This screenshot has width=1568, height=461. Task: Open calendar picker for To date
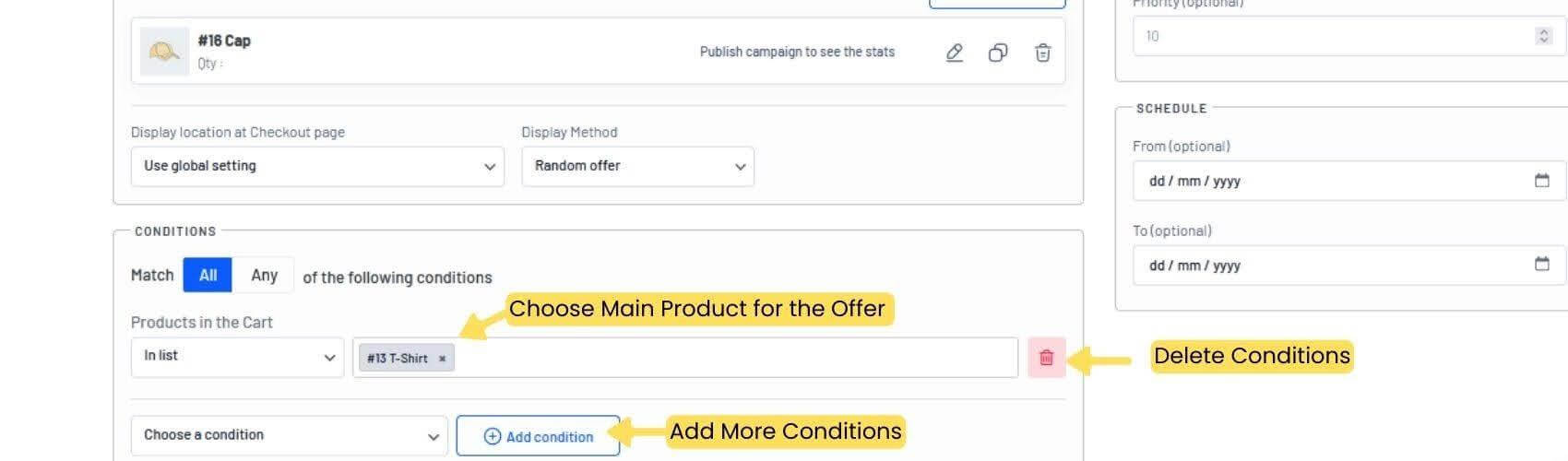click(x=1541, y=265)
